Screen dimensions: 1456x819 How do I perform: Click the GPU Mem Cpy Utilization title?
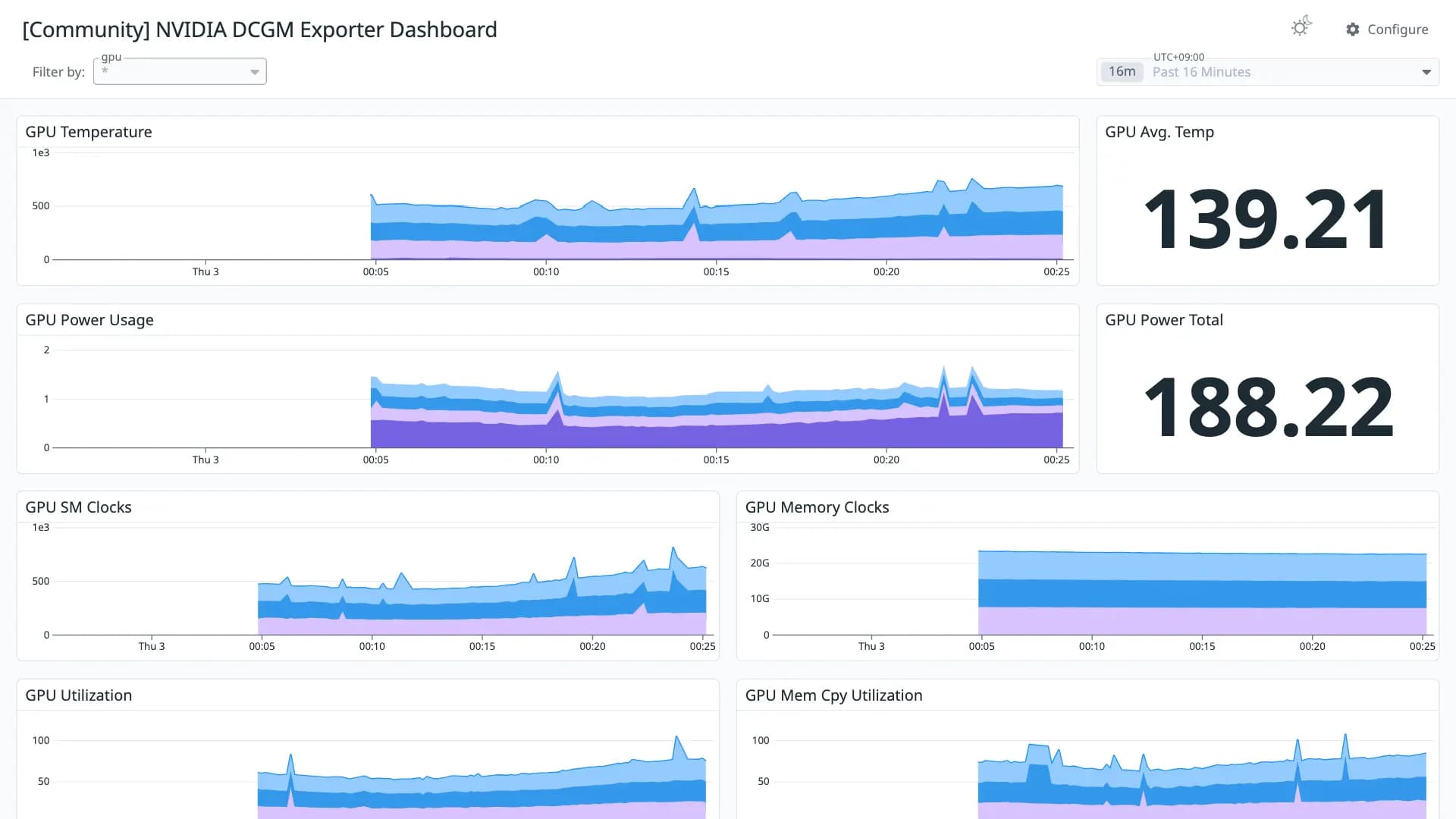click(834, 695)
